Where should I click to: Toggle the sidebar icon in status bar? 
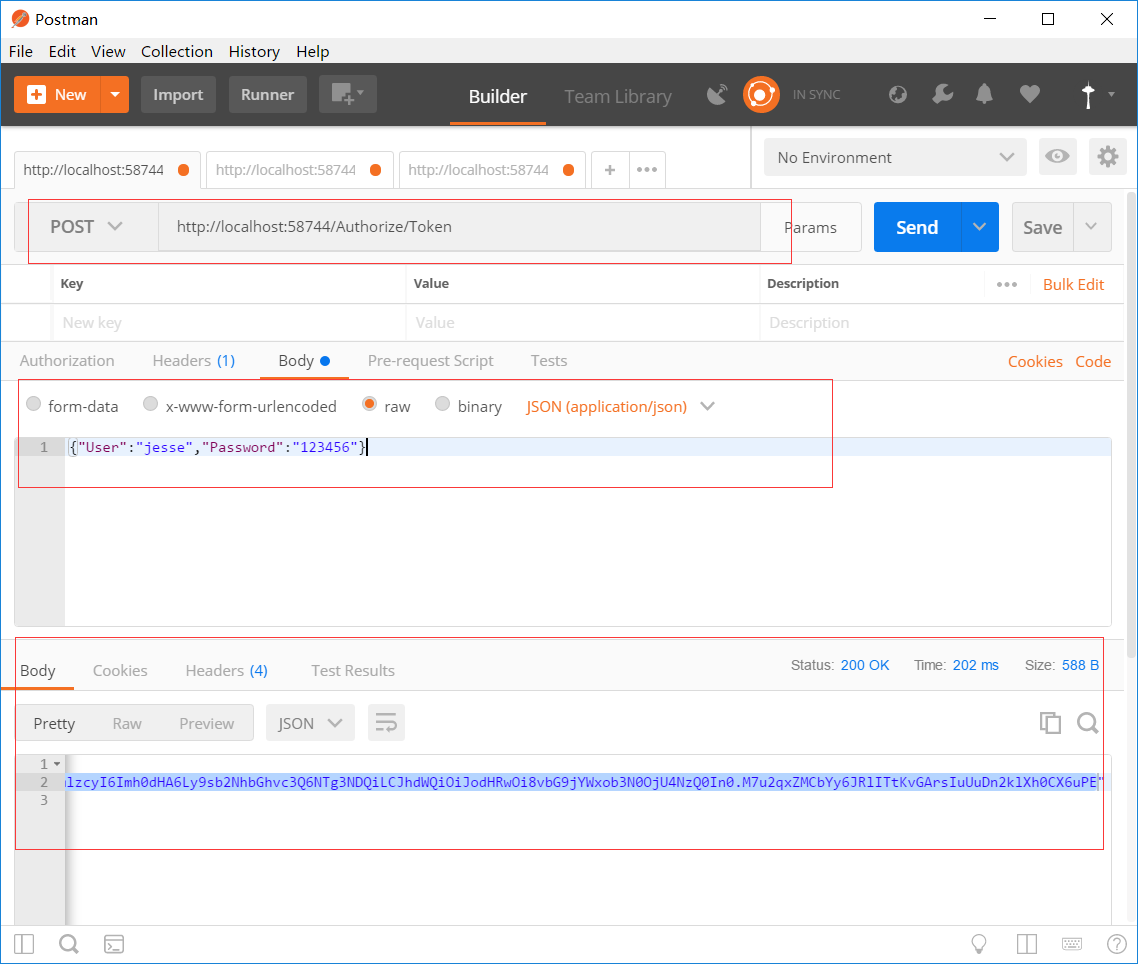(x=24, y=944)
